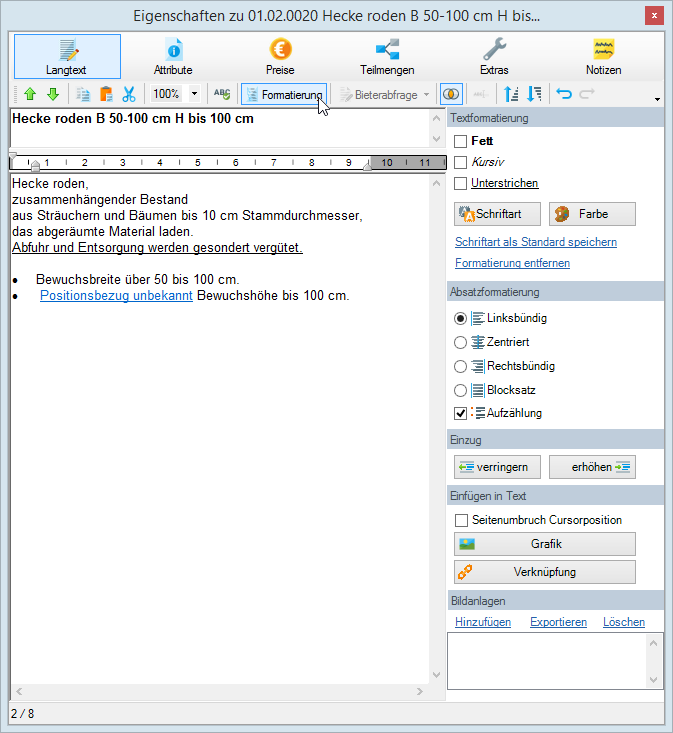Click the short text title field

coord(220,128)
